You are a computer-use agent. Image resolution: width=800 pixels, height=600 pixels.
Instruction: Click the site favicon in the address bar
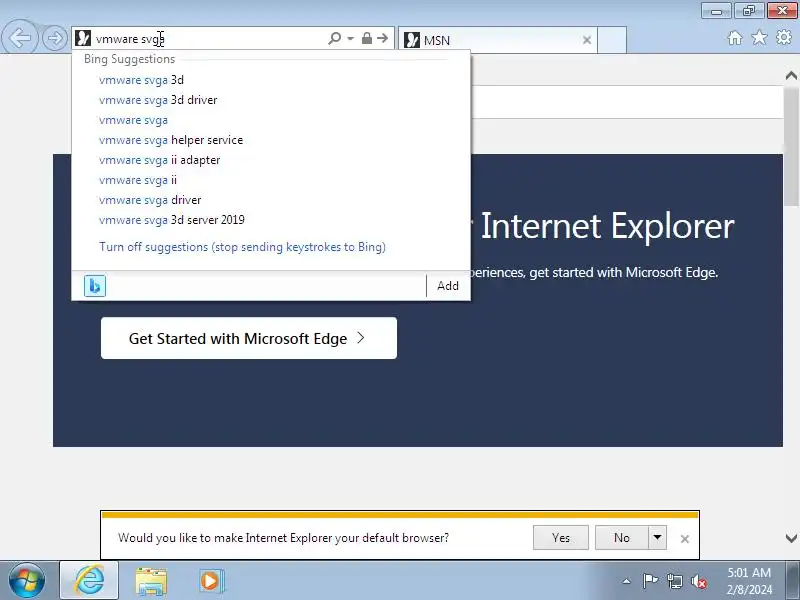pos(83,38)
